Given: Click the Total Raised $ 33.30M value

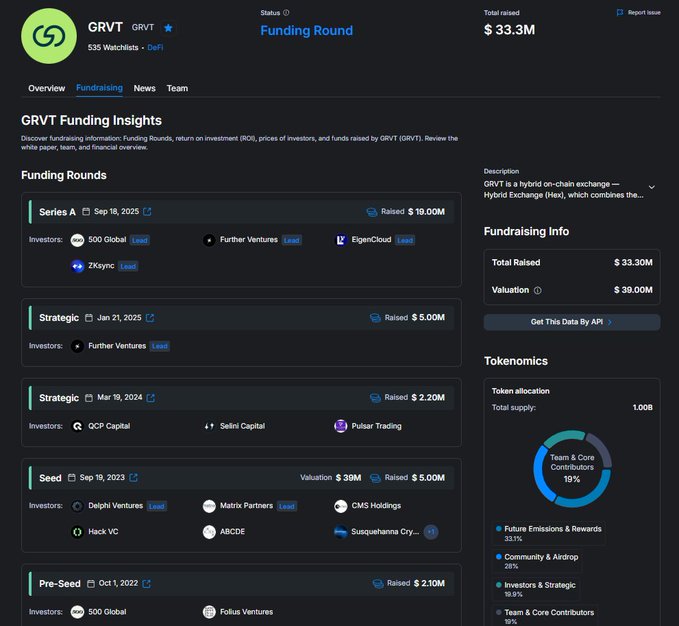Looking at the screenshot, I should coord(633,262).
